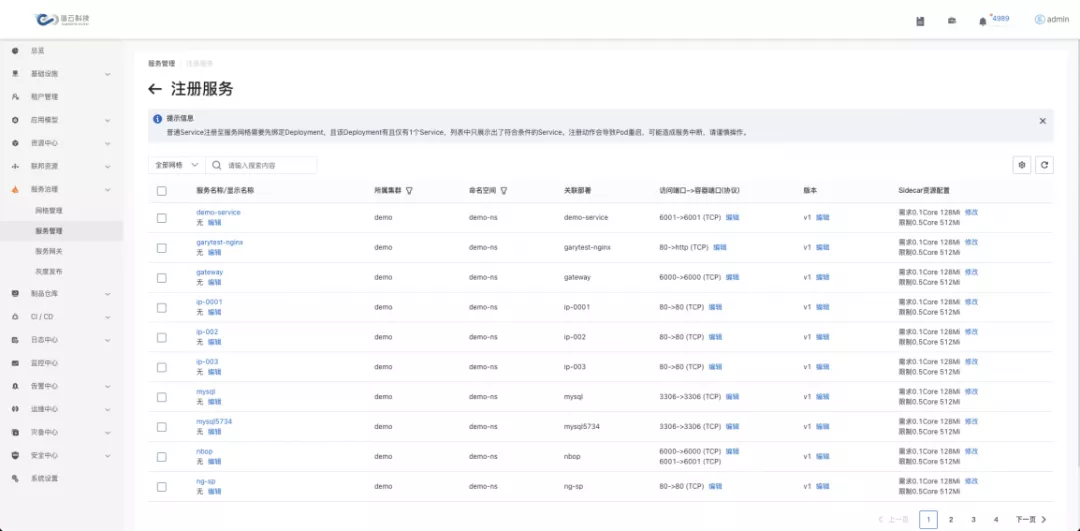1080x531 pixels.
Task: Click 编辑 beside v1 in ip-003 row
Action: (x=822, y=367)
